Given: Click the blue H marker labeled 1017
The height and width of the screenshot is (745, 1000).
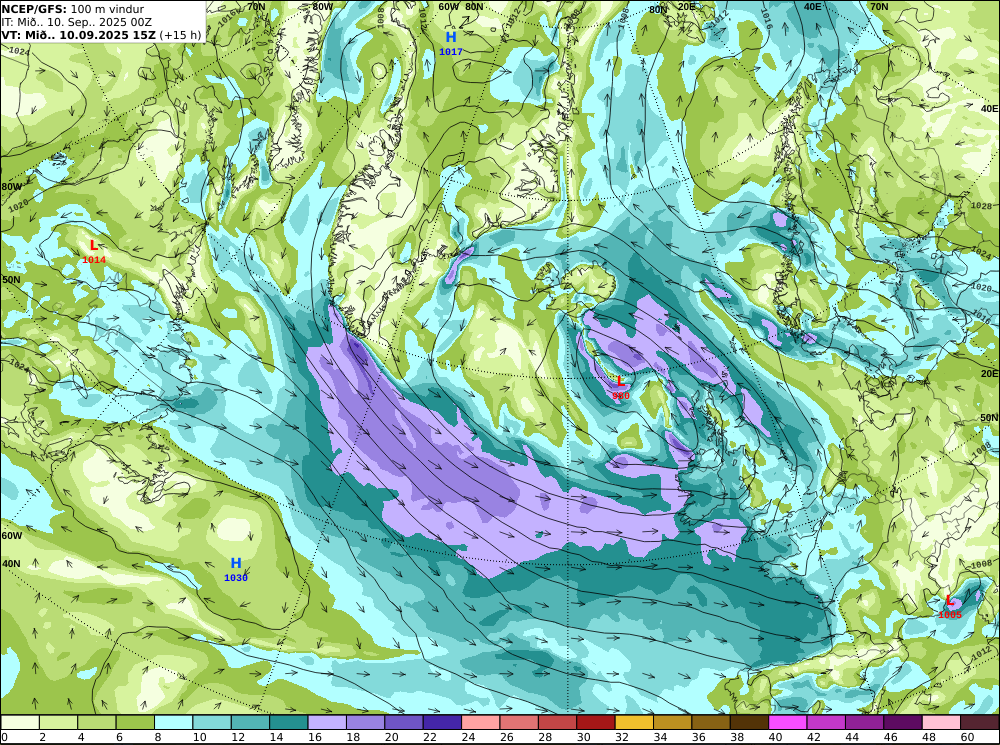Looking at the screenshot, I should tap(451, 38).
